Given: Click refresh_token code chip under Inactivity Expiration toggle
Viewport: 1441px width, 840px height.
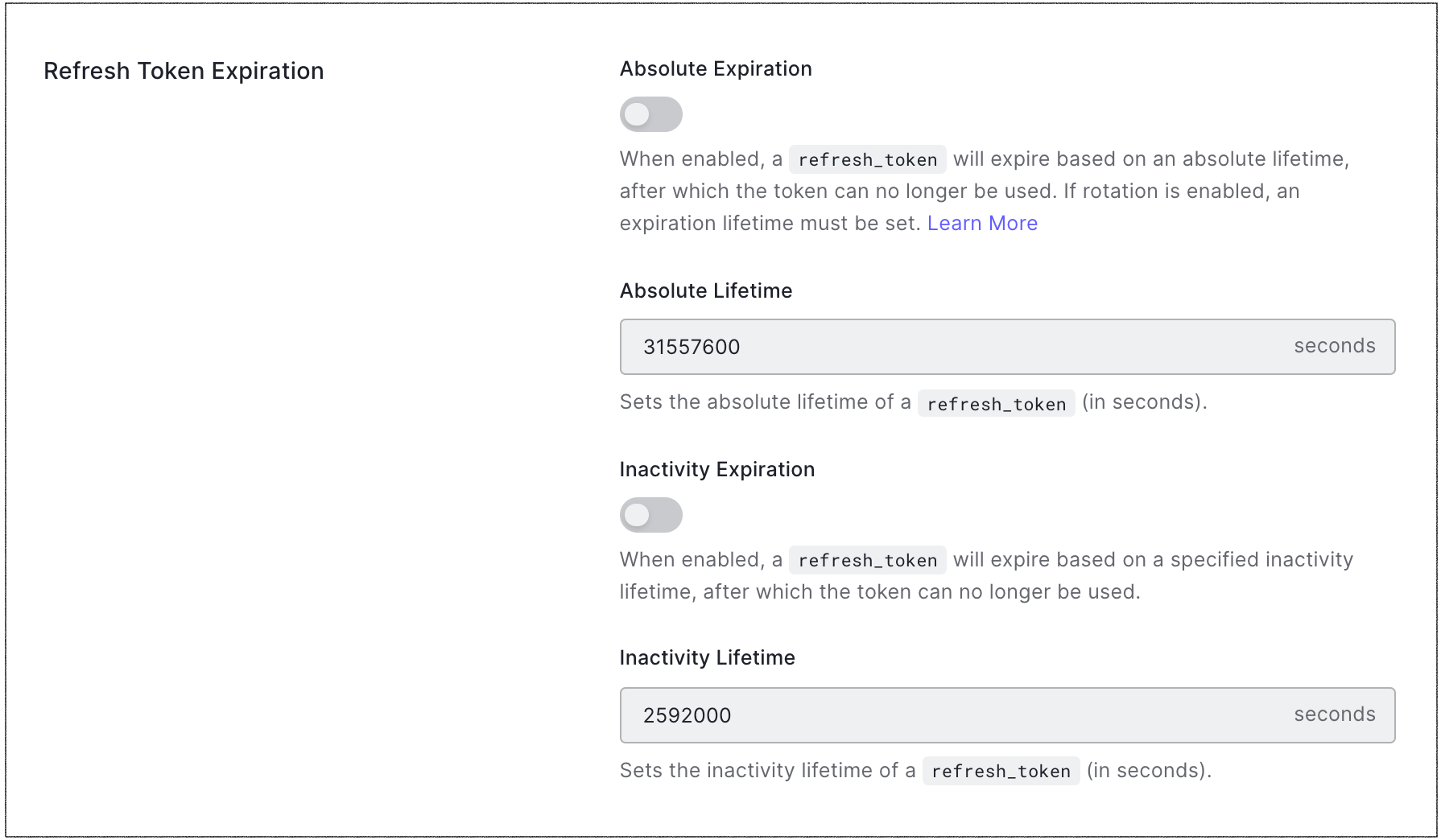Looking at the screenshot, I should [867, 560].
